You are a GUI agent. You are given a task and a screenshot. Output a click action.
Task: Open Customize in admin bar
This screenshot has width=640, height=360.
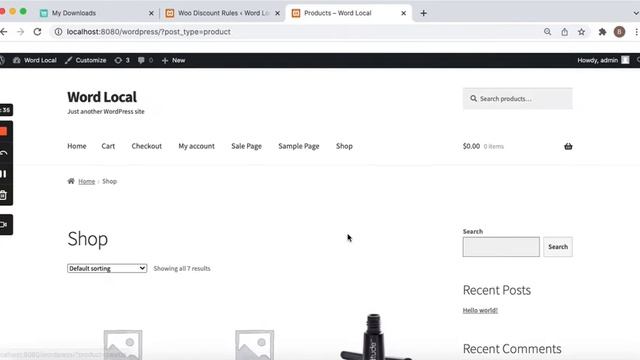click(x=86, y=60)
